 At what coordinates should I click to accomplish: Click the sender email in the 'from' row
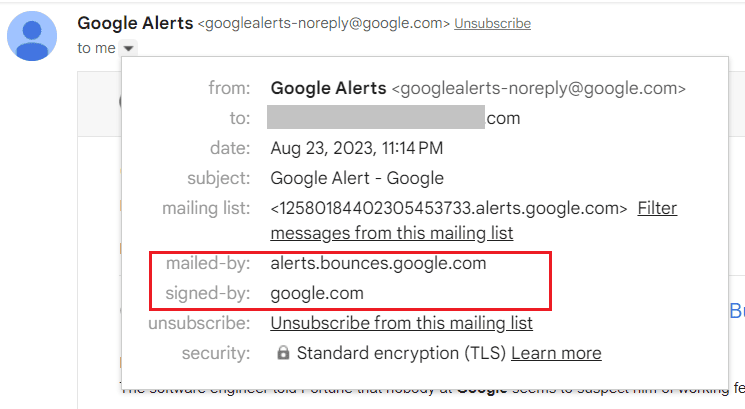[538, 88]
